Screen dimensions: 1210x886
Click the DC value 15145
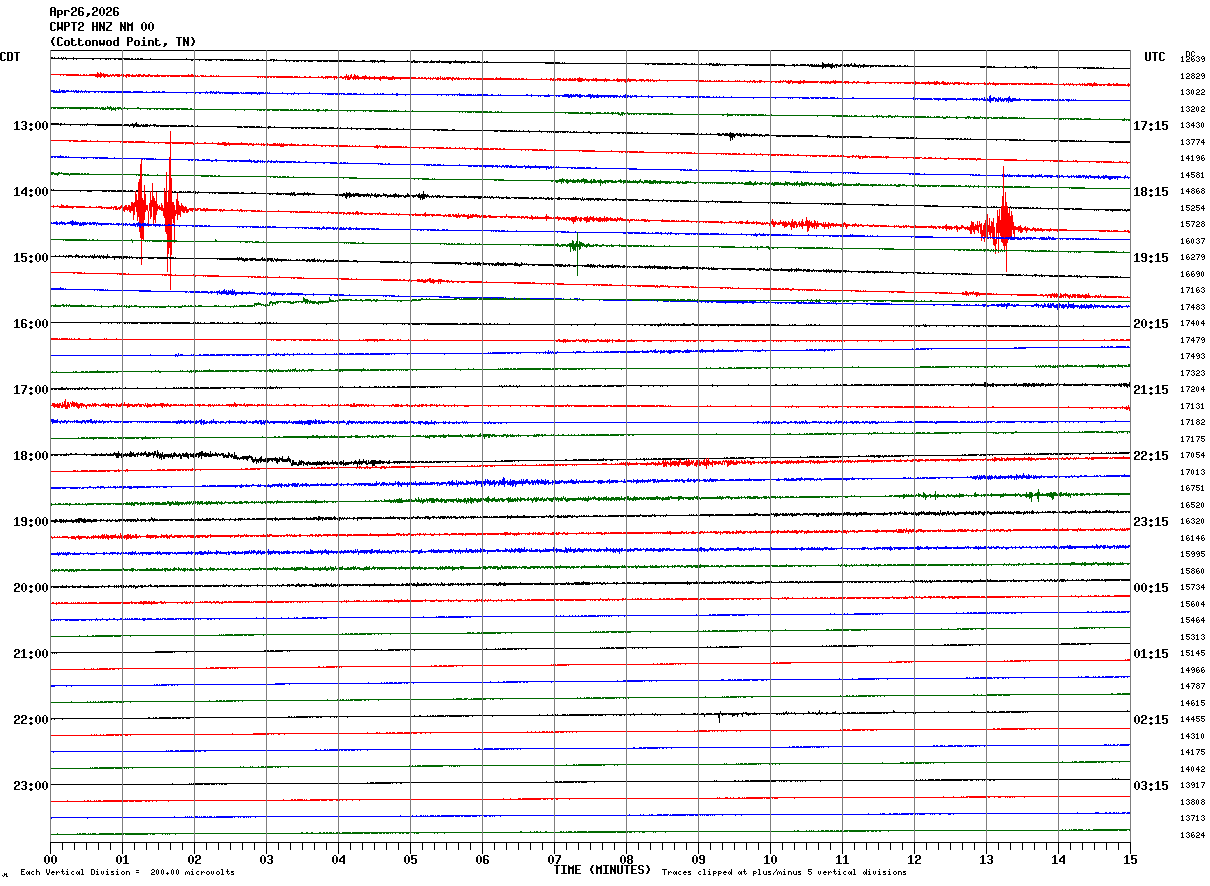[1192, 654]
